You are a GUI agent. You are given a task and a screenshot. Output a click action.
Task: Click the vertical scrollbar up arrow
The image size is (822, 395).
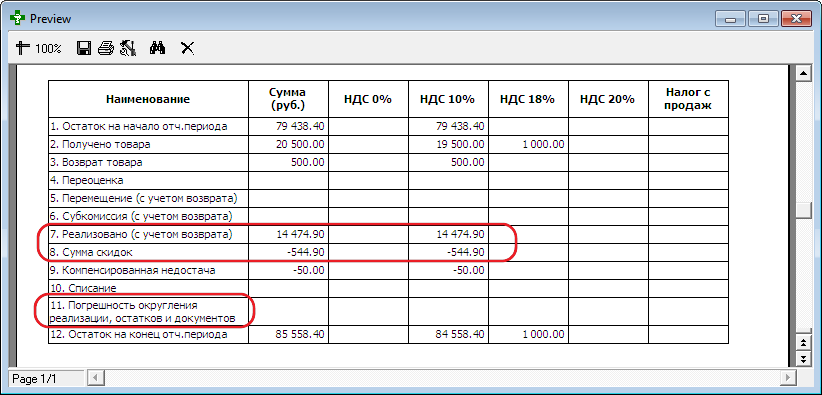coord(802,73)
